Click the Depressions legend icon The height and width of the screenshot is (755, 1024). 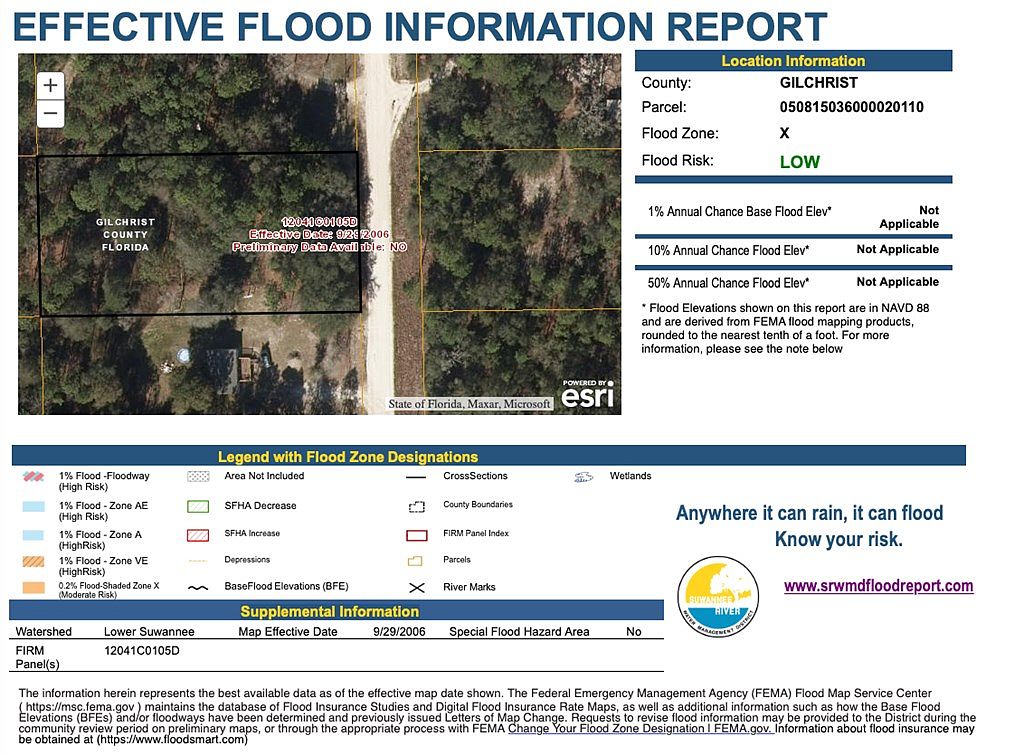[197, 560]
